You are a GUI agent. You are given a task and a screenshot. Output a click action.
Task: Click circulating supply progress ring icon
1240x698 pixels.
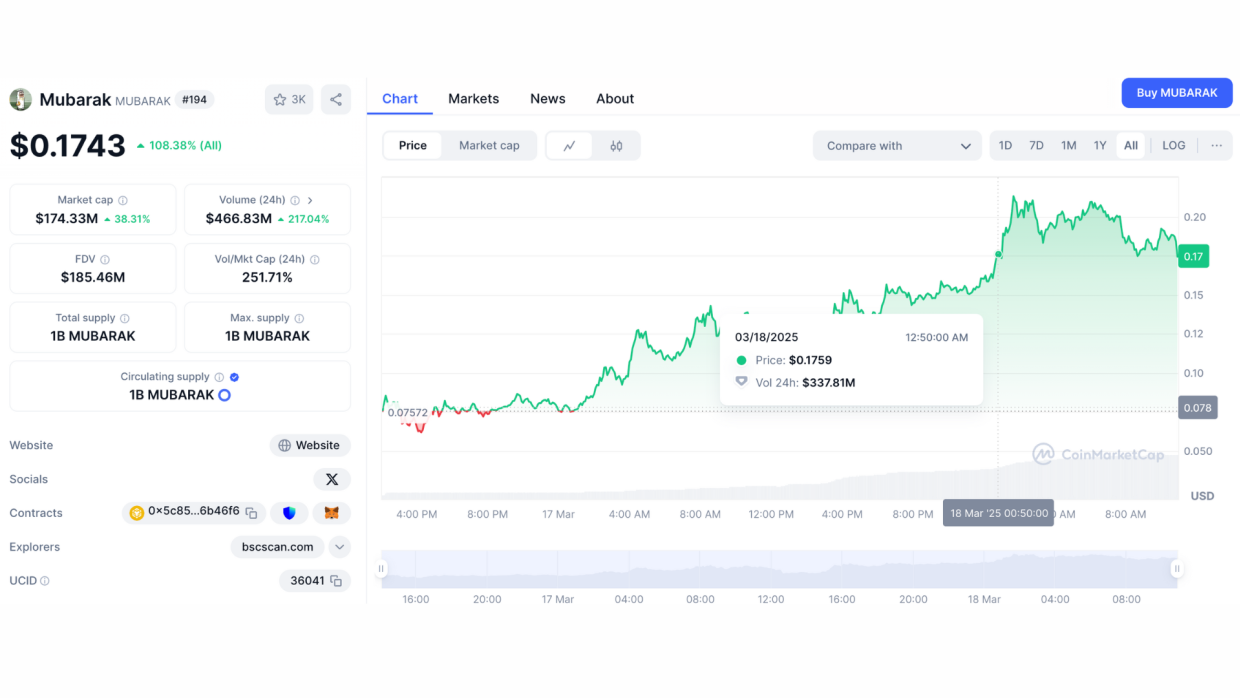225,395
